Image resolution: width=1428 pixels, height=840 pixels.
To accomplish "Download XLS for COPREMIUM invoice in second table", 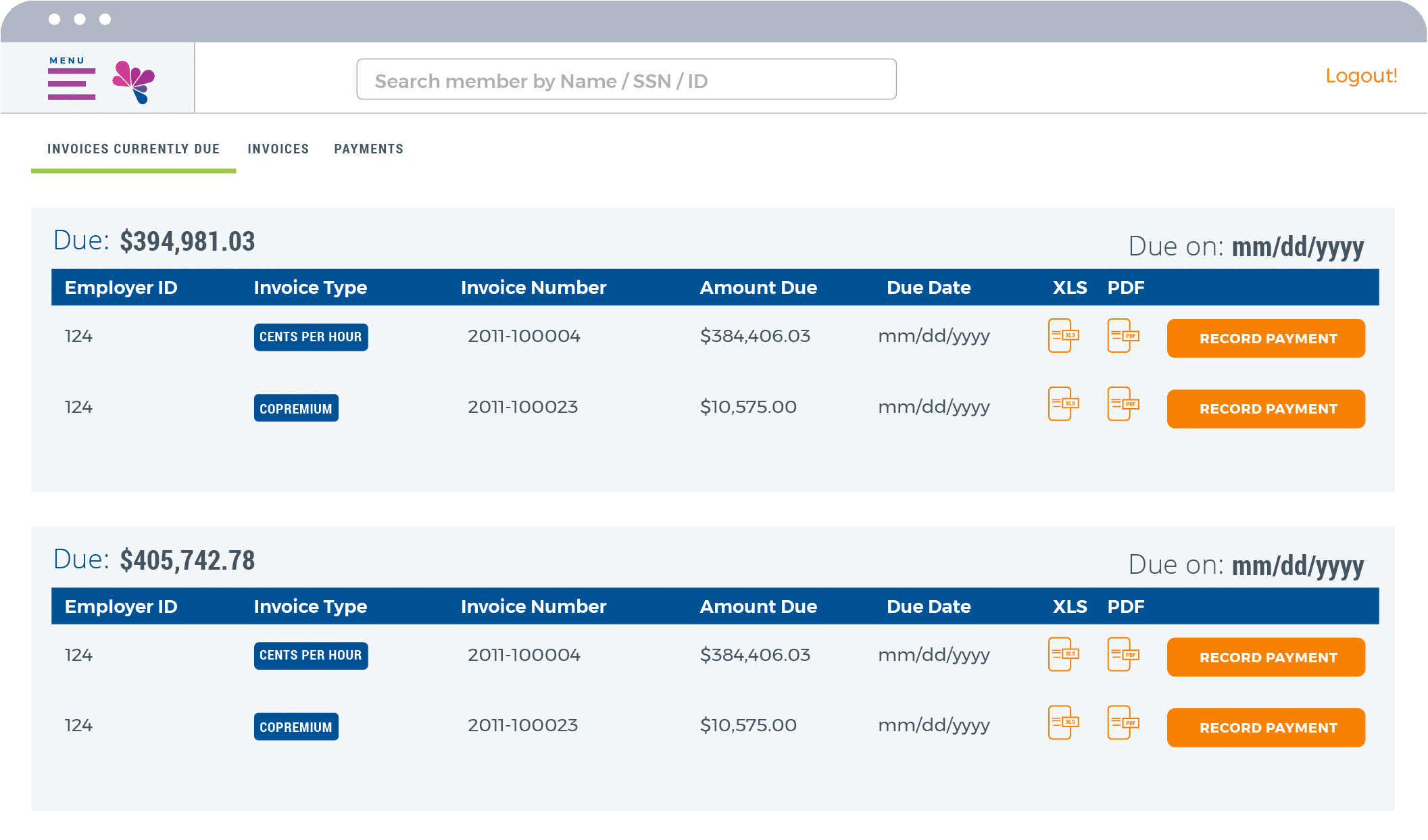I will pyautogui.click(x=1063, y=722).
